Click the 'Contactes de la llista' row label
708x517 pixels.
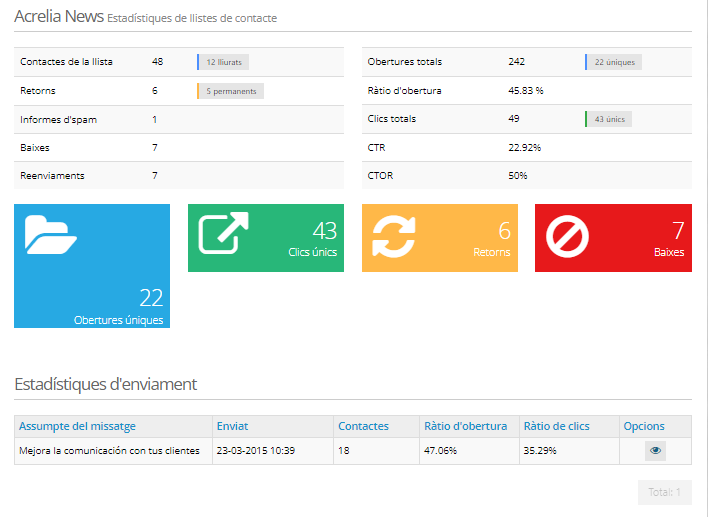66,62
